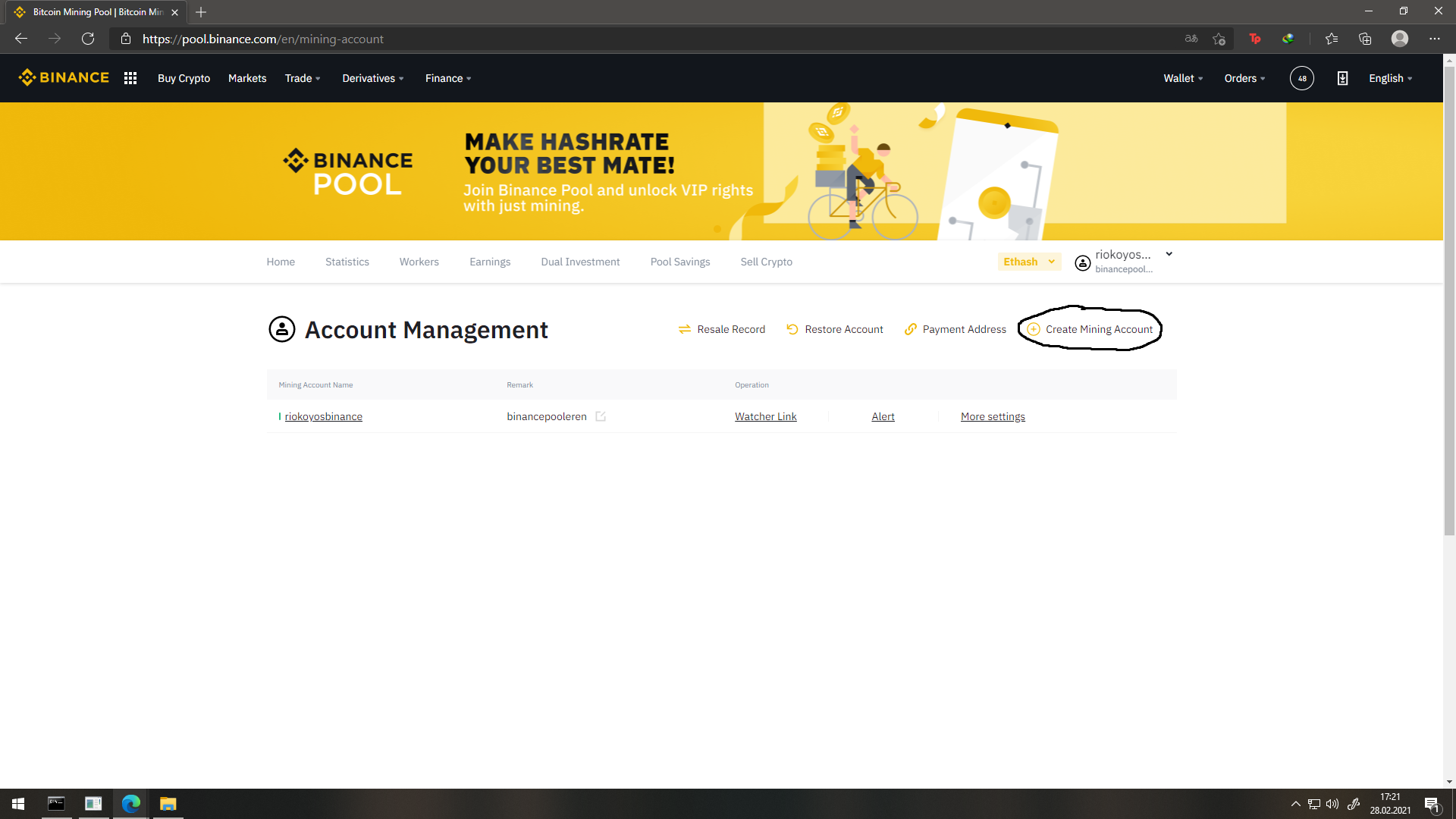Screen dimensions: 1456x819
Task: Open the Binance apps grid menu
Action: [130, 78]
